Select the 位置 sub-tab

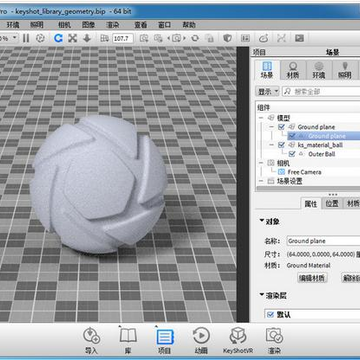pyautogui.click(x=332, y=204)
